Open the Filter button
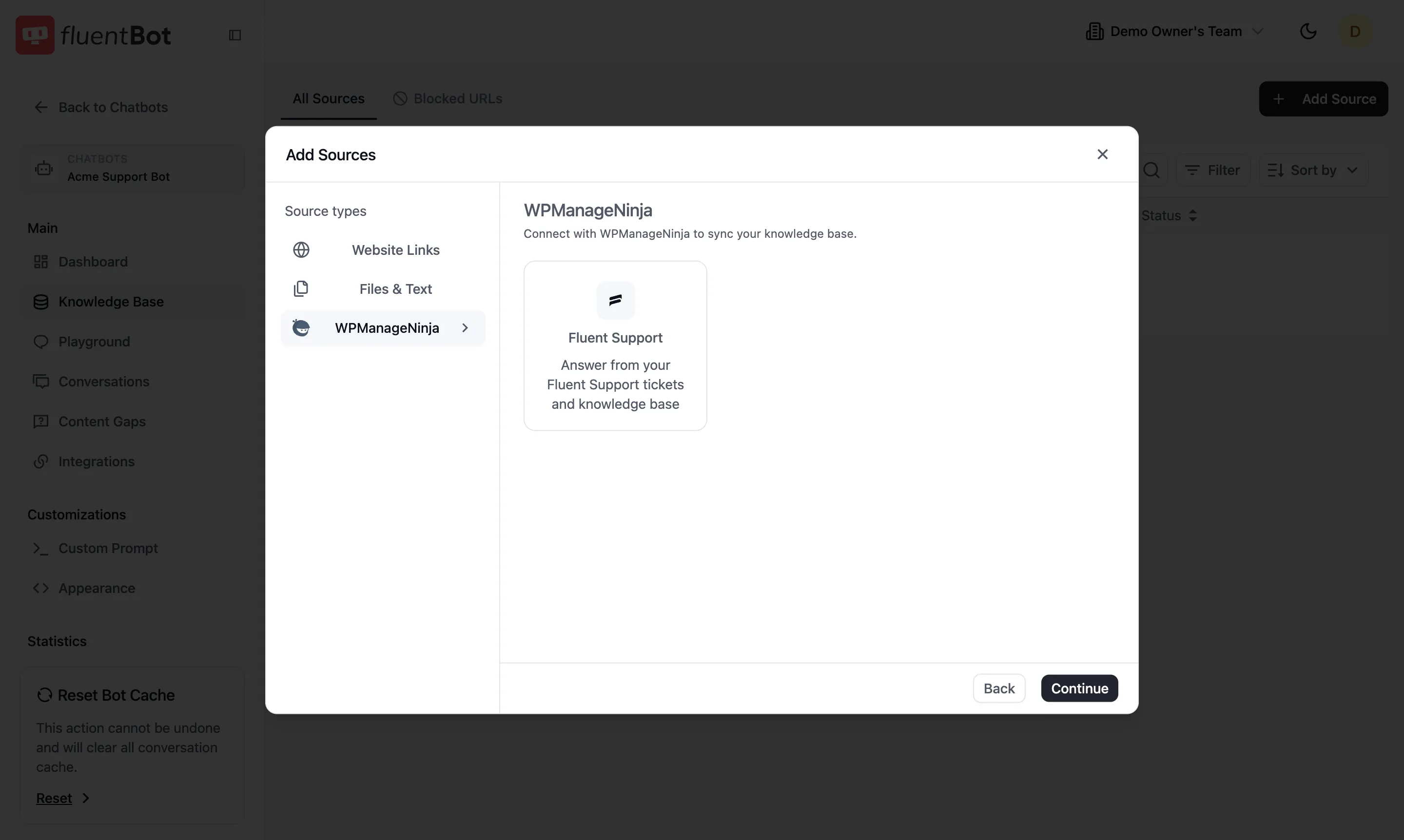Screen dimensions: 1404x840 point(1212,170)
